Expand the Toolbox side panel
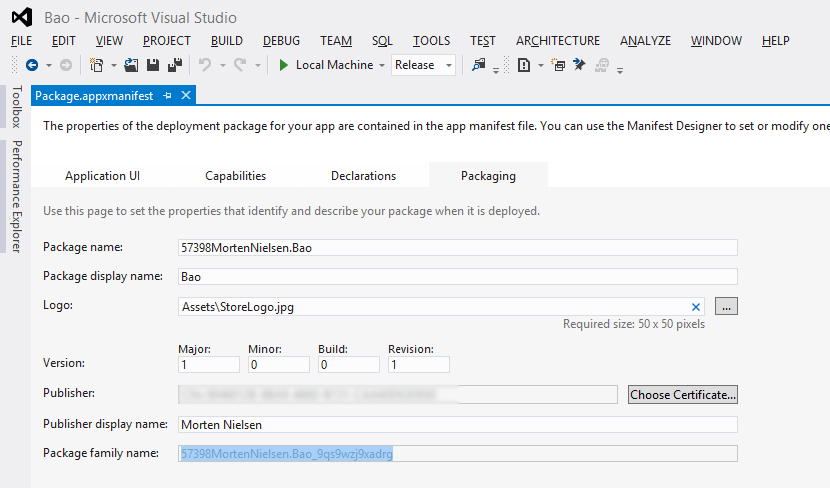Image resolution: width=830 pixels, height=488 pixels. point(16,106)
